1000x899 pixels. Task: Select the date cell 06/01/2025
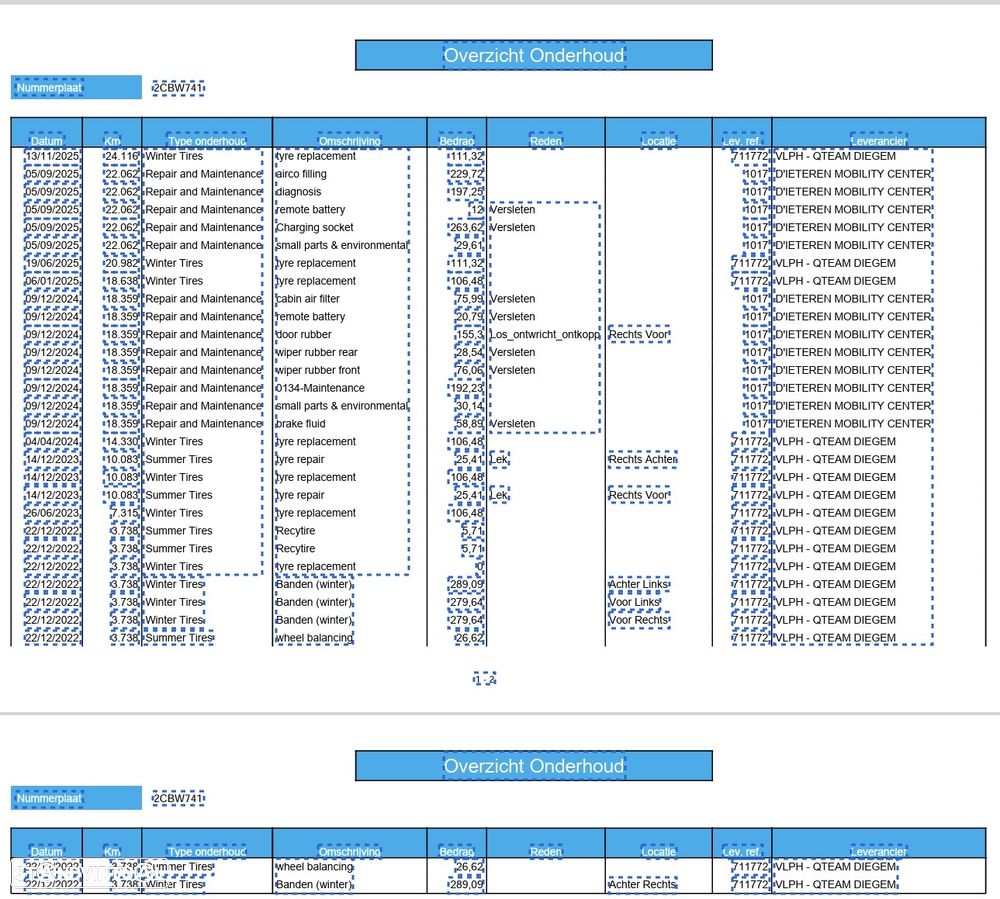coord(52,281)
